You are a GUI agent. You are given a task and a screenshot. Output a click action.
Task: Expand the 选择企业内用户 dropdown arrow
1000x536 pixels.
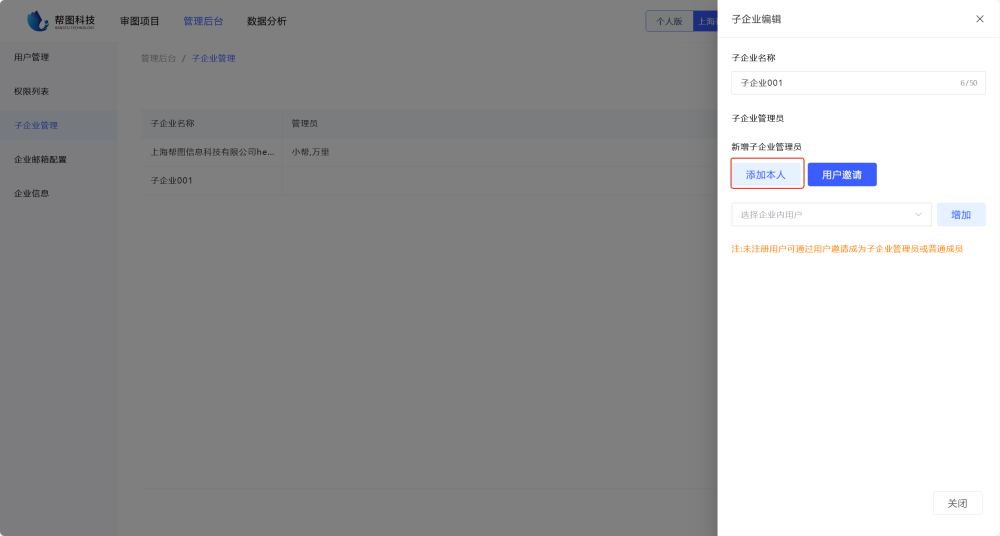(918, 214)
